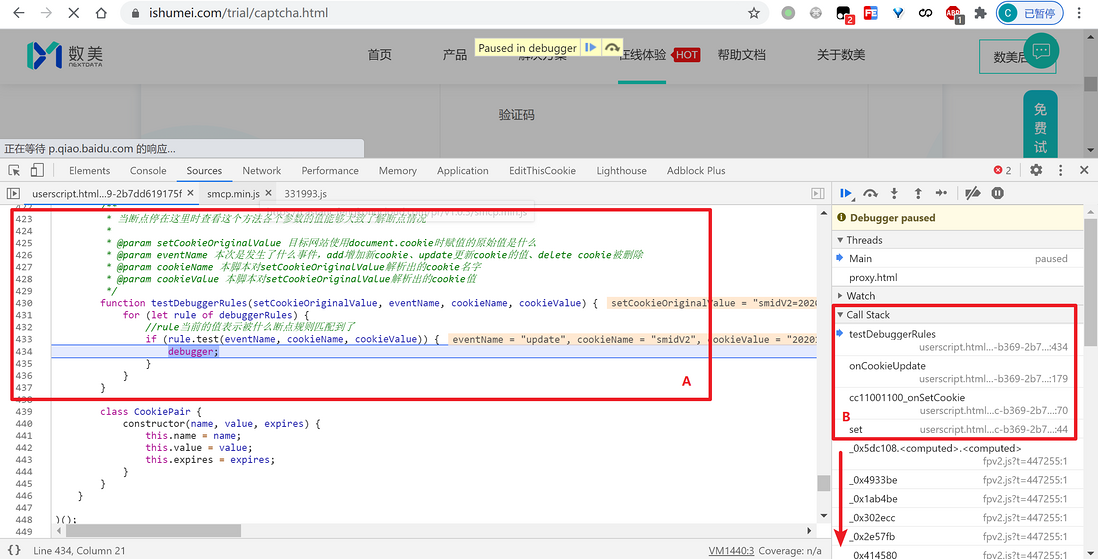Select the cc11001100_onSetCookie stack frame

point(959,403)
